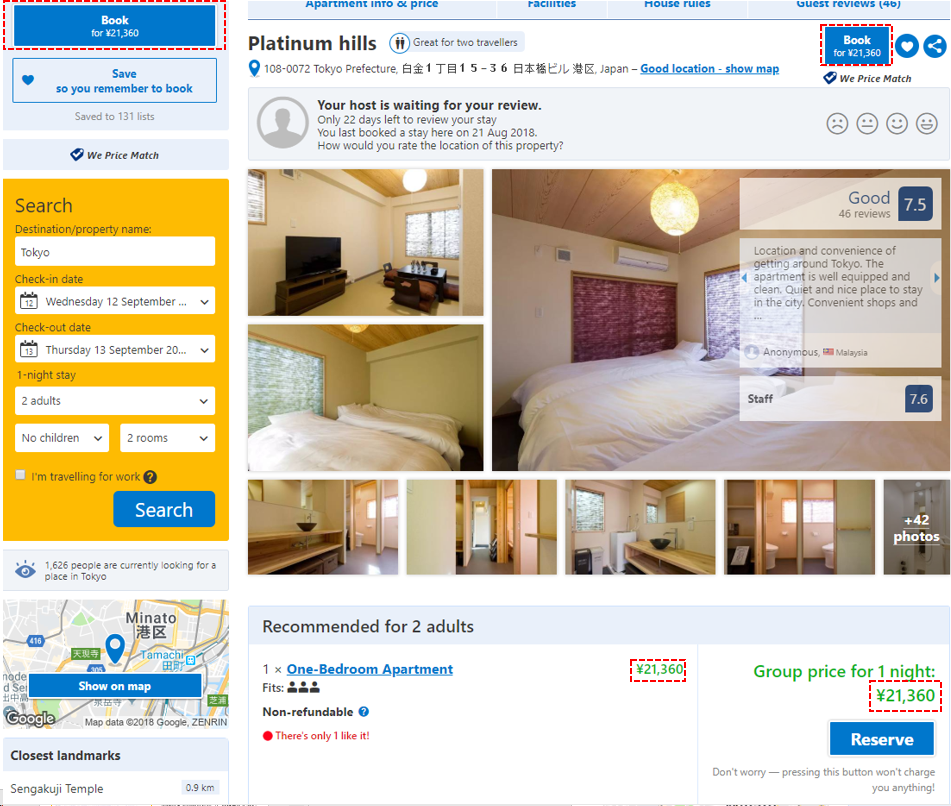Click the Non-refundable info question icon
This screenshot has width=951, height=806.
pos(363,711)
